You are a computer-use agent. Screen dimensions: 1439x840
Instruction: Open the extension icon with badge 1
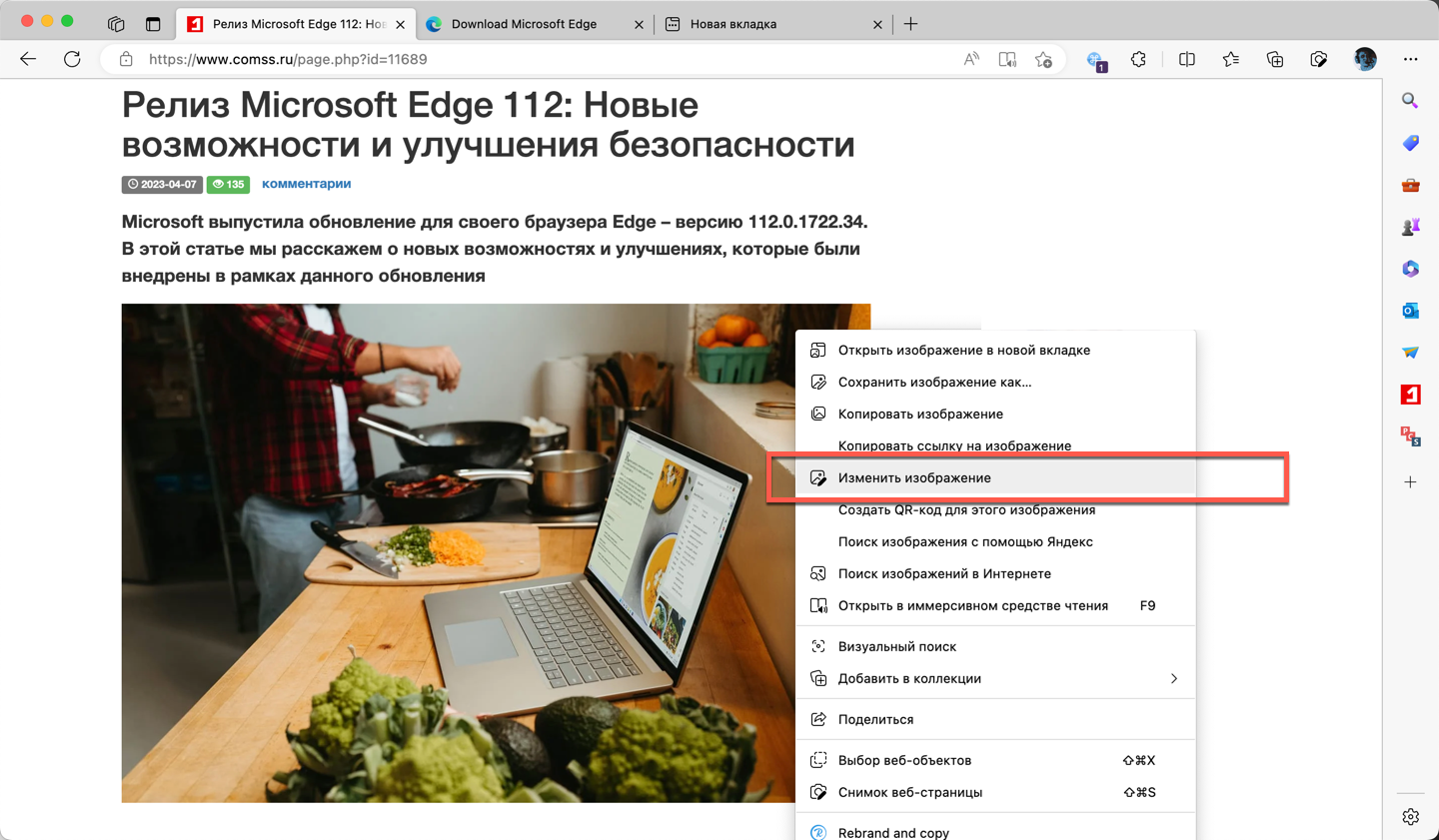(1096, 61)
